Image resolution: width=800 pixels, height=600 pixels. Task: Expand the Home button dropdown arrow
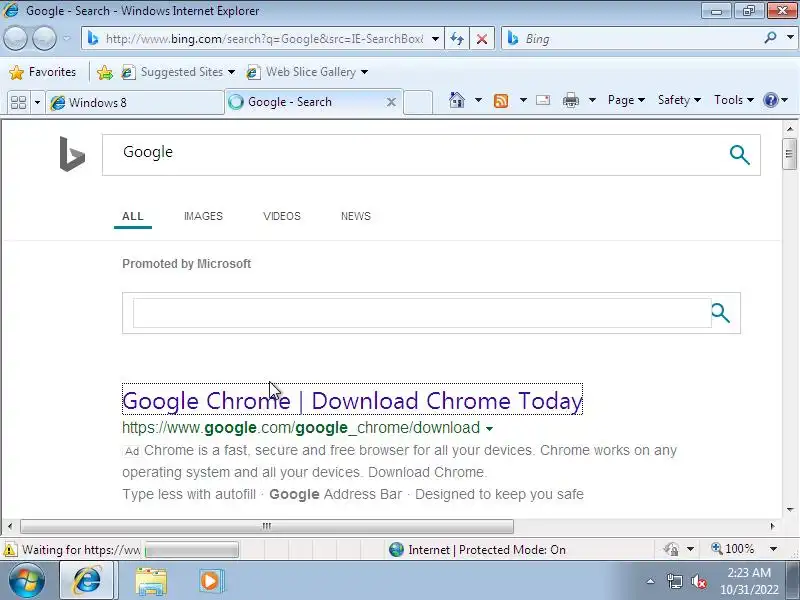point(478,100)
